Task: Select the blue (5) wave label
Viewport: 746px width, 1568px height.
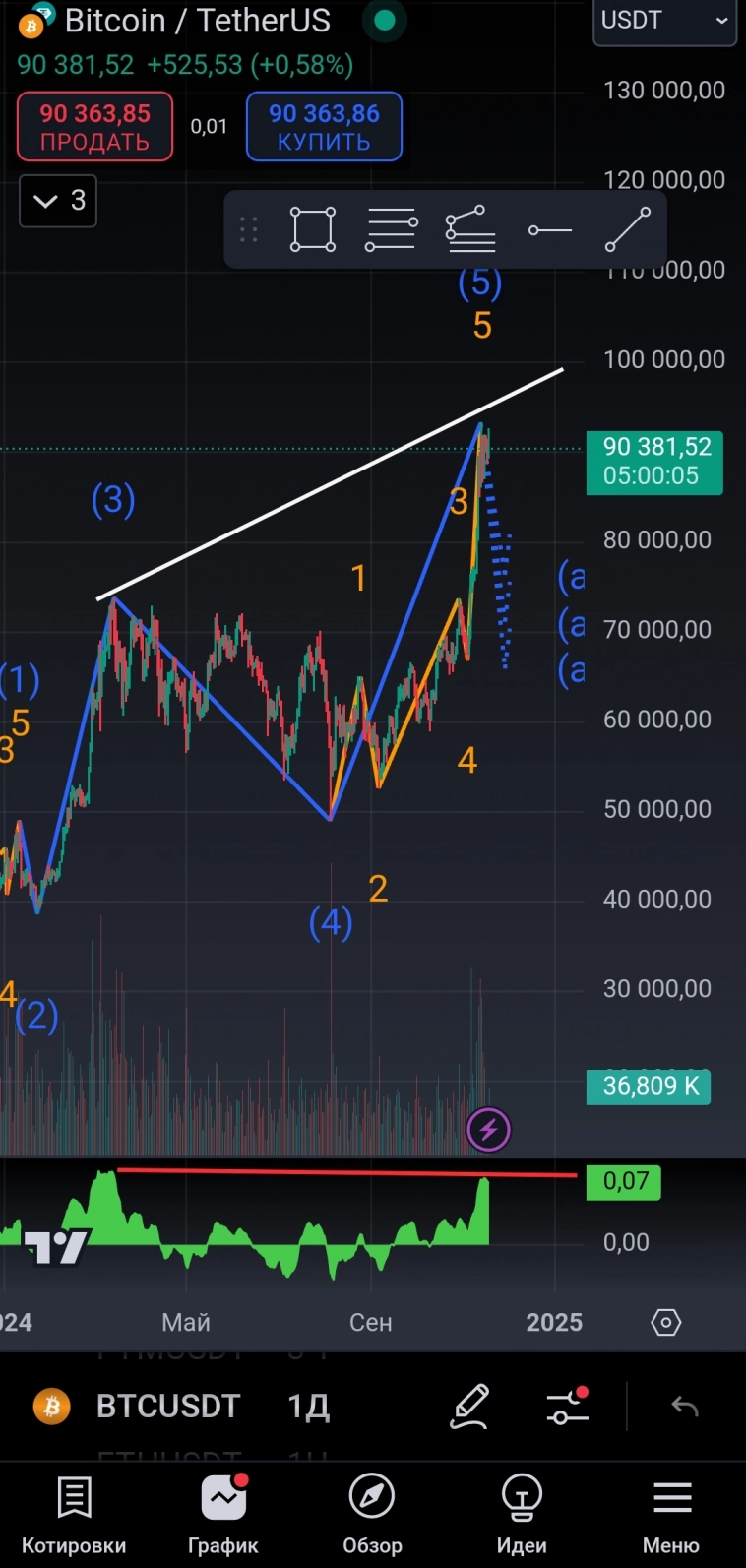Action: click(x=480, y=282)
